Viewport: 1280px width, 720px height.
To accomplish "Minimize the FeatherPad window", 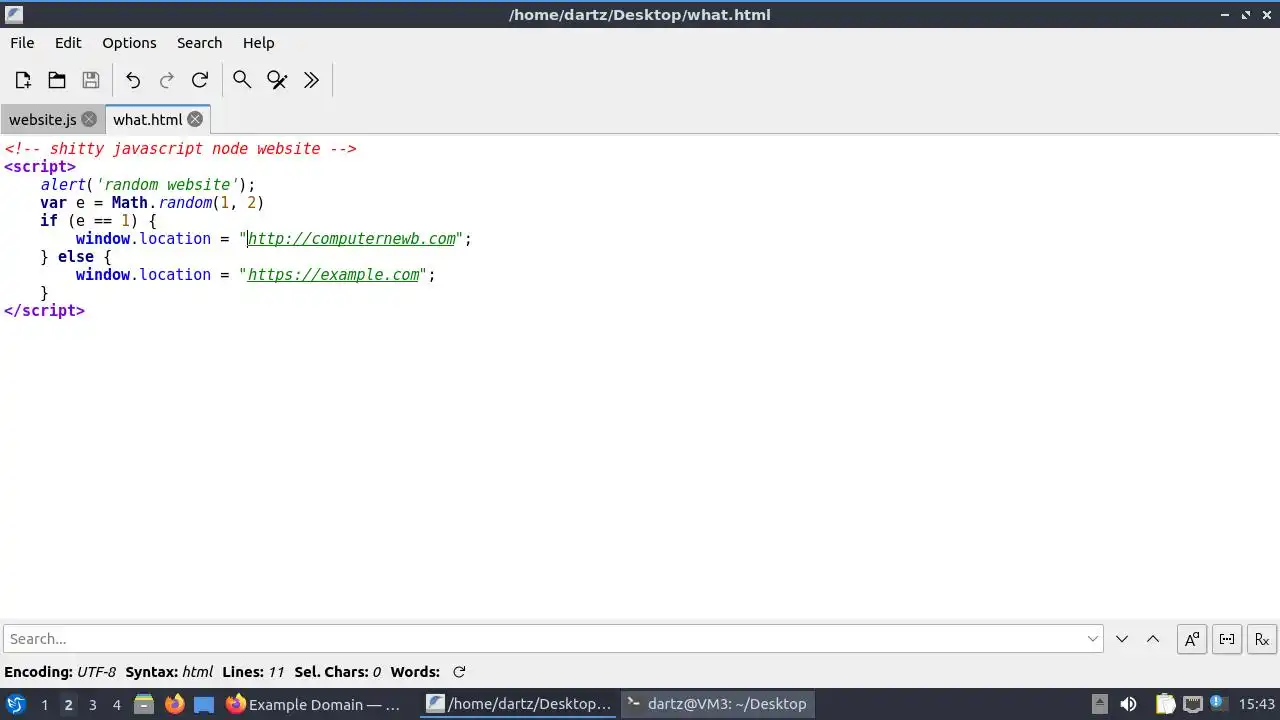I will (x=1225, y=15).
